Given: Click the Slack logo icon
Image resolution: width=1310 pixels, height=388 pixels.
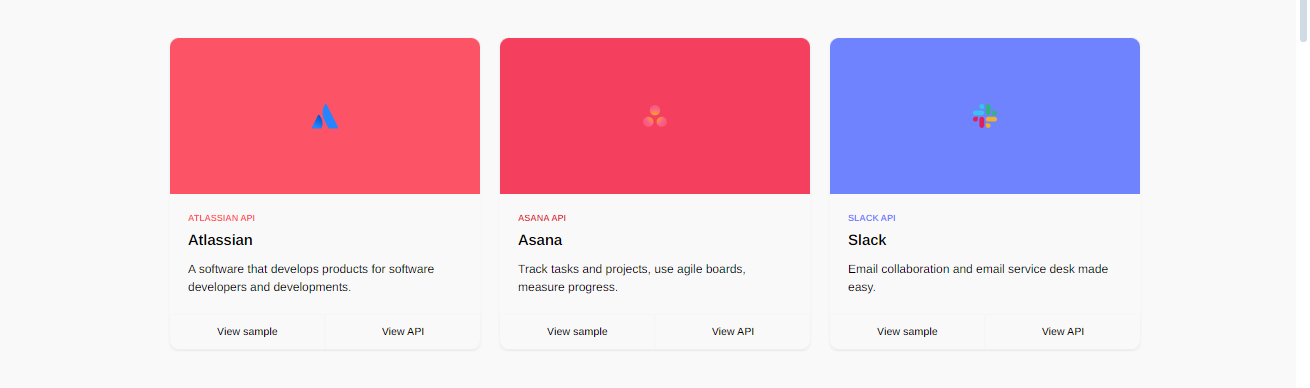Looking at the screenshot, I should click(985, 116).
